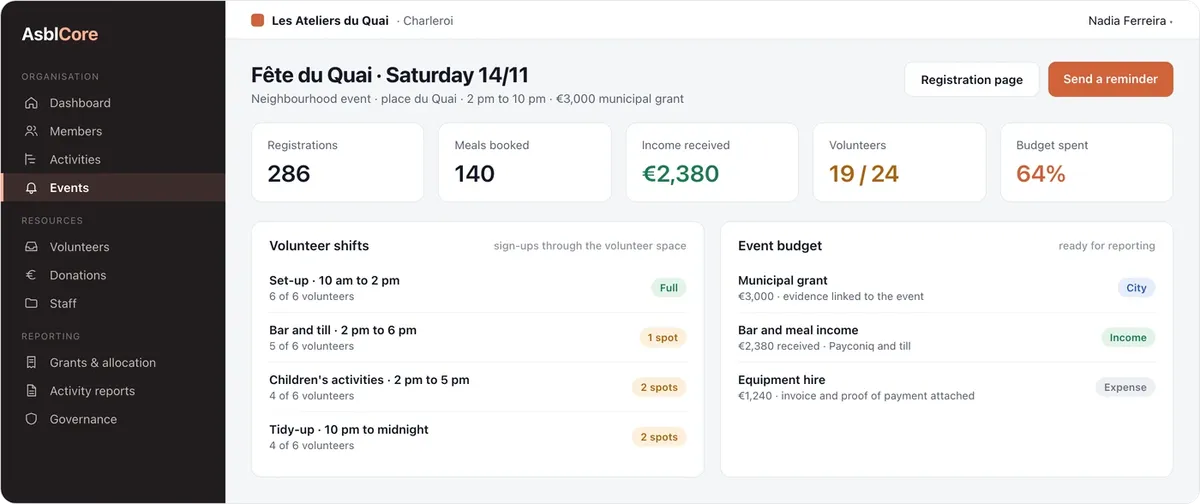Click the 1 spot badge
Screen dimensions: 1200x504
pyautogui.click(x=663, y=338)
